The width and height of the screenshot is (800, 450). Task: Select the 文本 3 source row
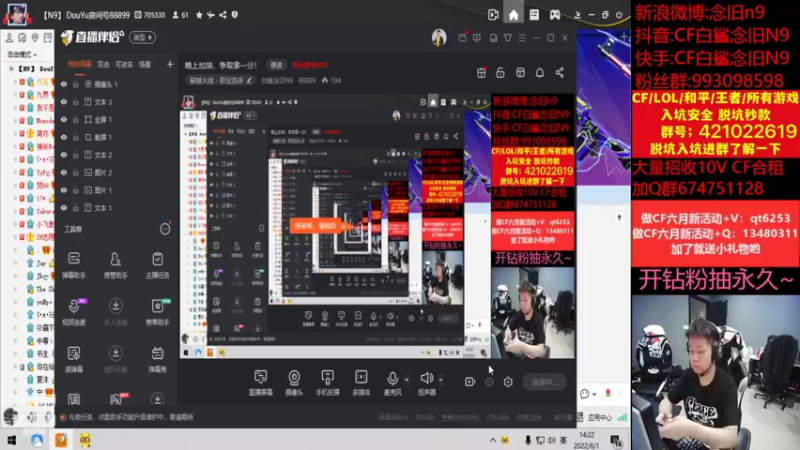pos(116,102)
